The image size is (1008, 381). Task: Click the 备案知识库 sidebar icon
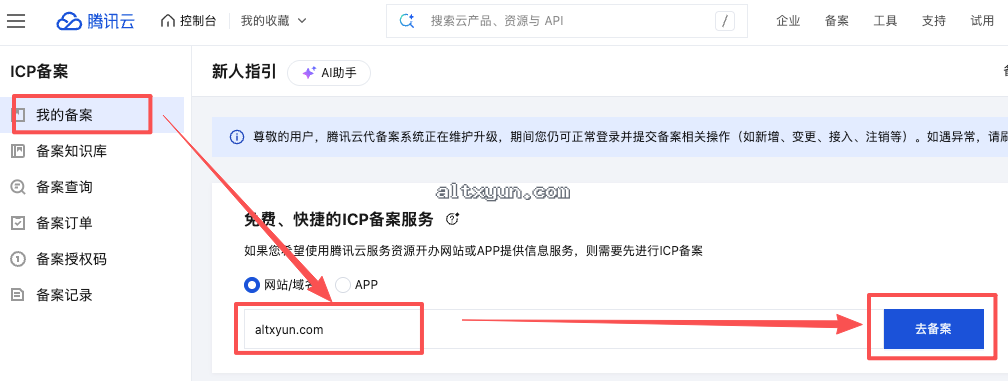[18, 152]
